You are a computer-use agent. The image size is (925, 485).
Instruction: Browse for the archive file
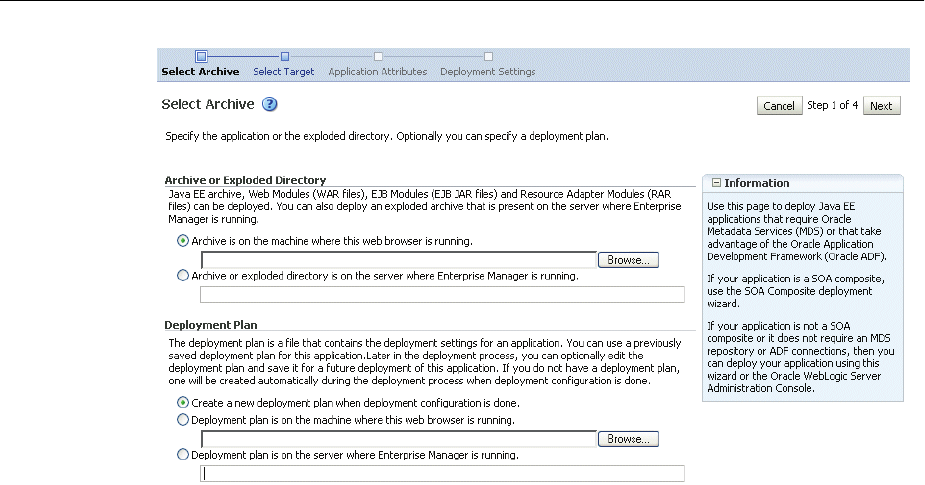(629, 259)
